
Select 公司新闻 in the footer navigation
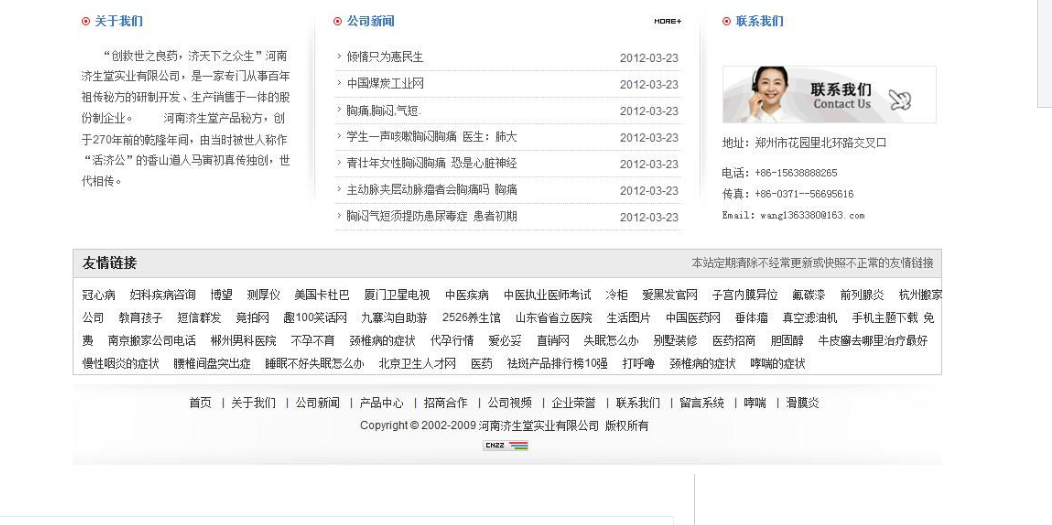(x=317, y=403)
